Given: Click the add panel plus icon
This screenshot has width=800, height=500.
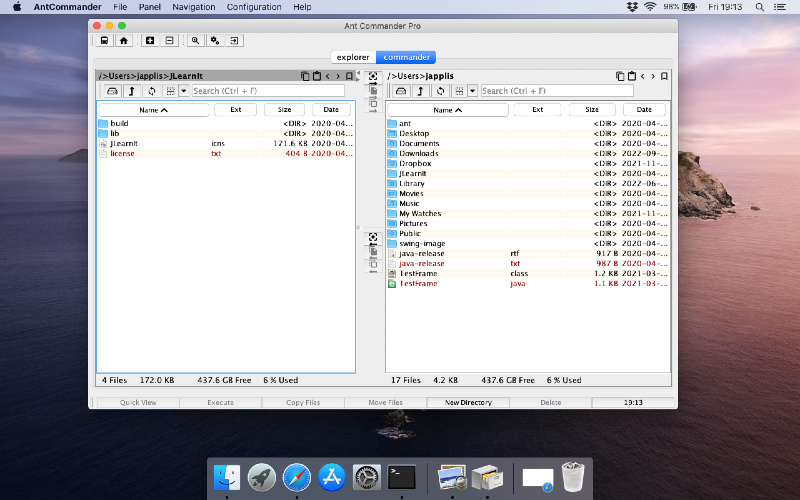Looking at the screenshot, I should (150, 40).
